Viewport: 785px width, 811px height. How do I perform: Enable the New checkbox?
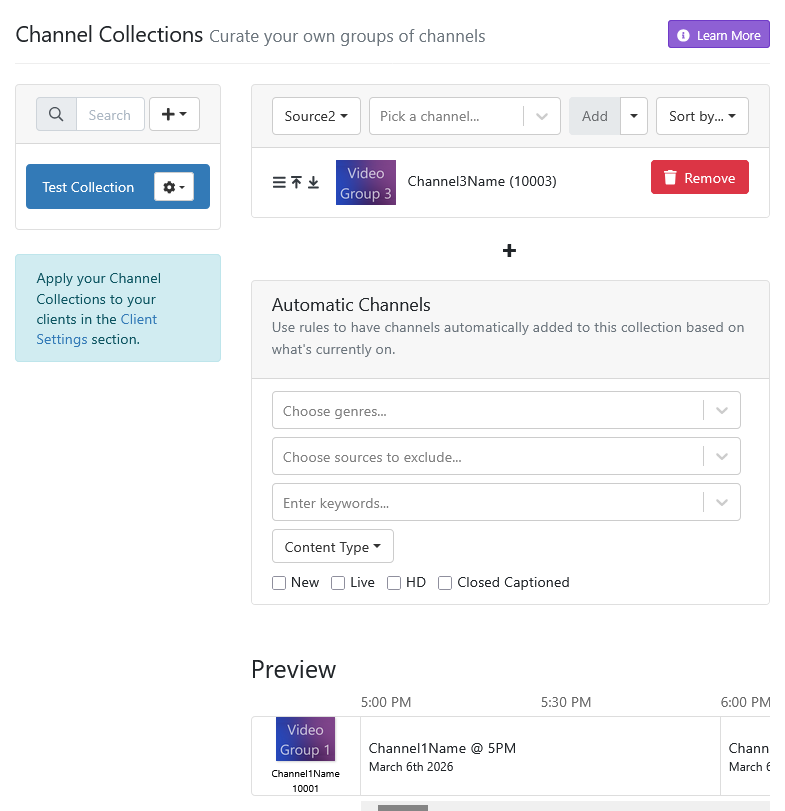pyautogui.click(x=279, y=583)
